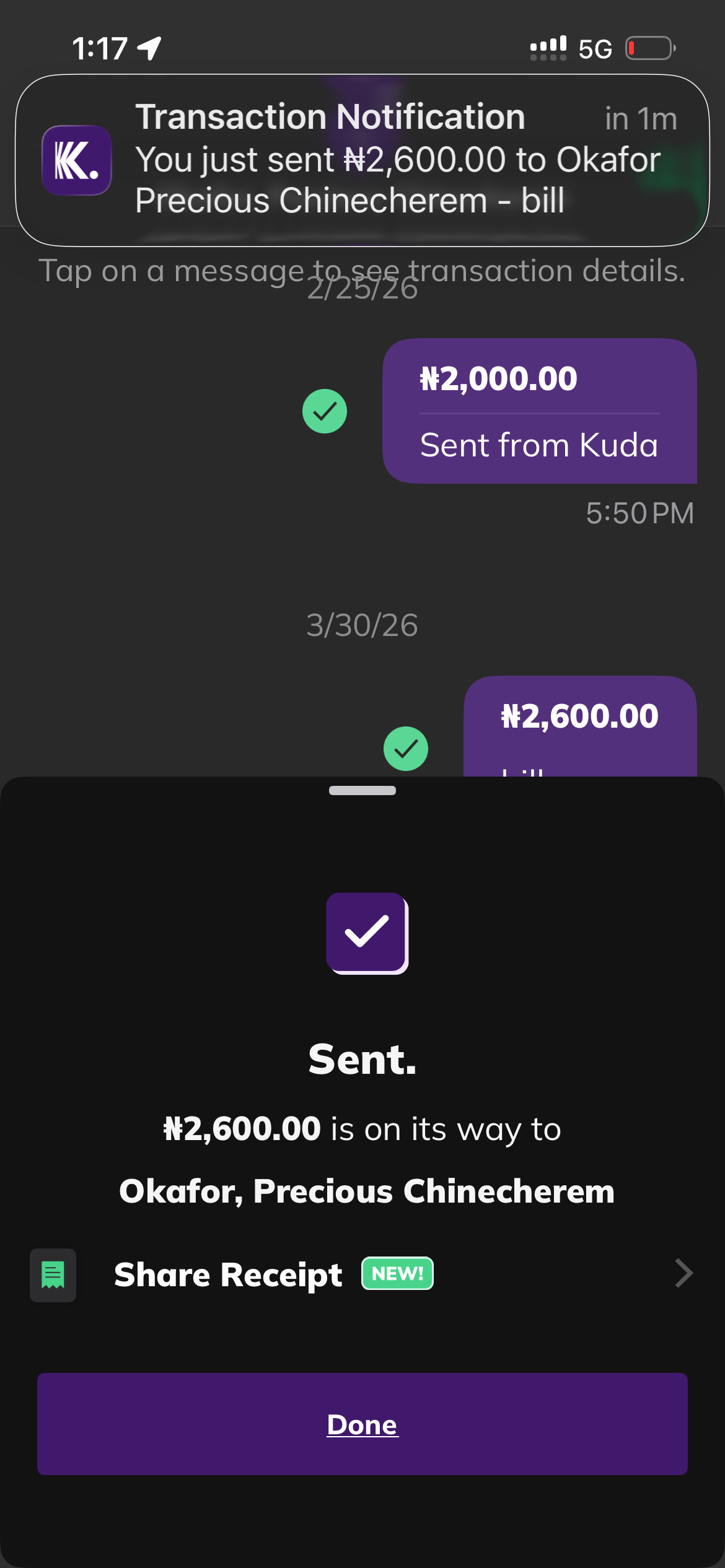Tap the "in 1m" notification timestamp
Image resolution: width=725 pixels, height=1568 pixels.
pyautogui.click(x=641, y=119)
